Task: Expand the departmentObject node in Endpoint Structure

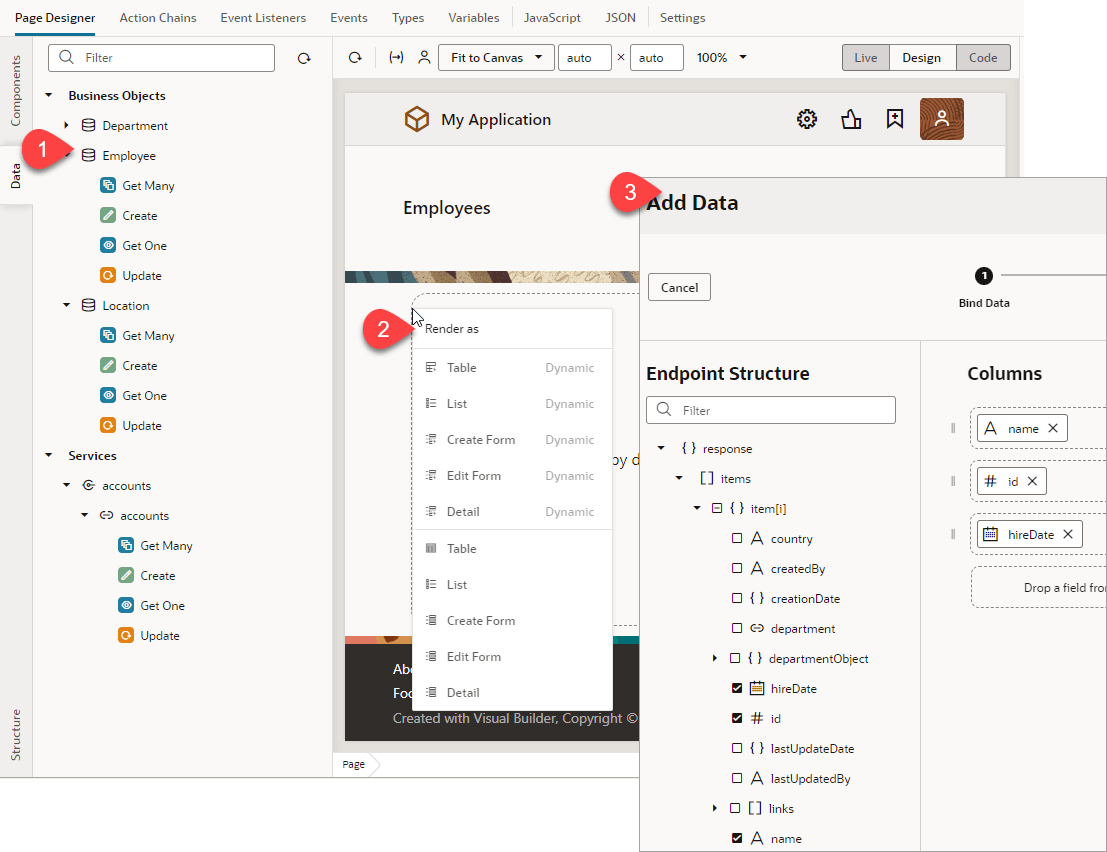Action: (x=713, y=658)
